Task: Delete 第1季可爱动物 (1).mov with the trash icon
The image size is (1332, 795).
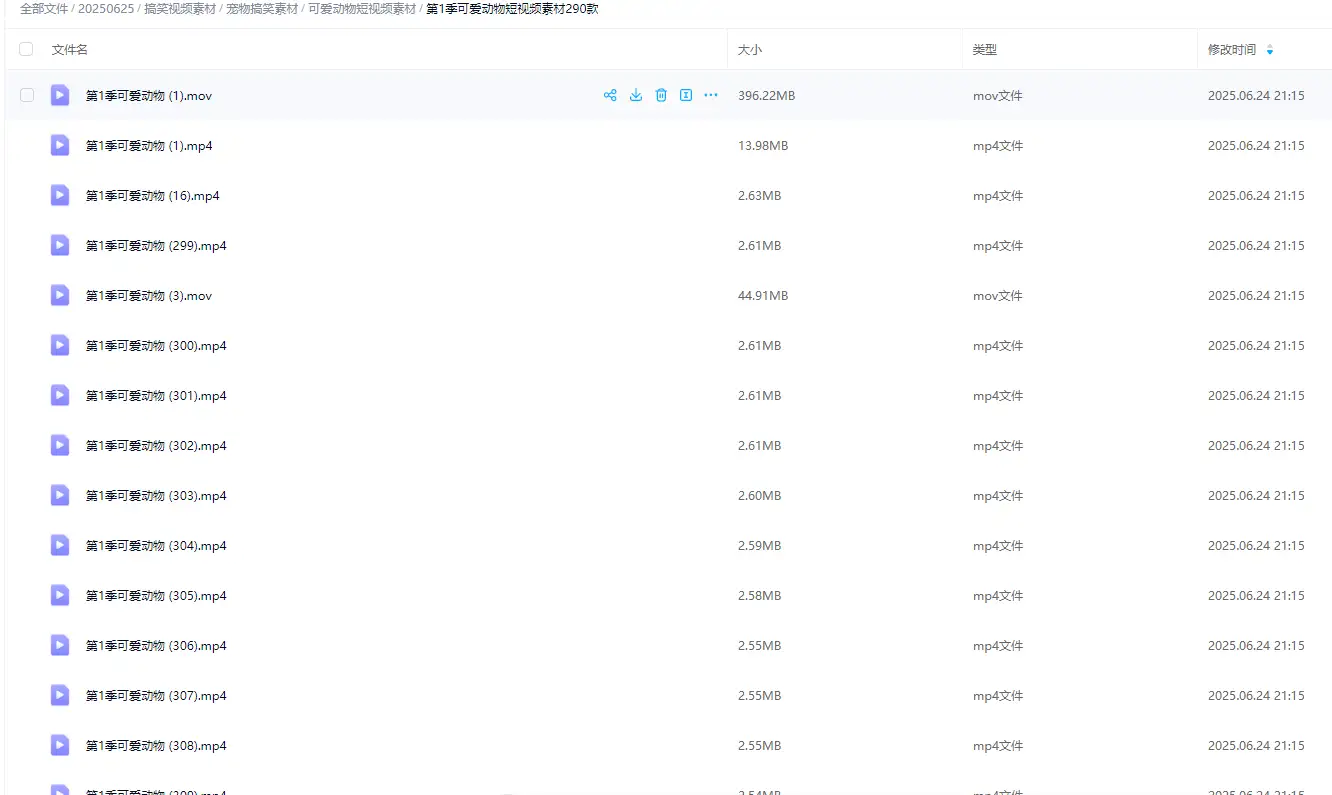Action: 661,96
